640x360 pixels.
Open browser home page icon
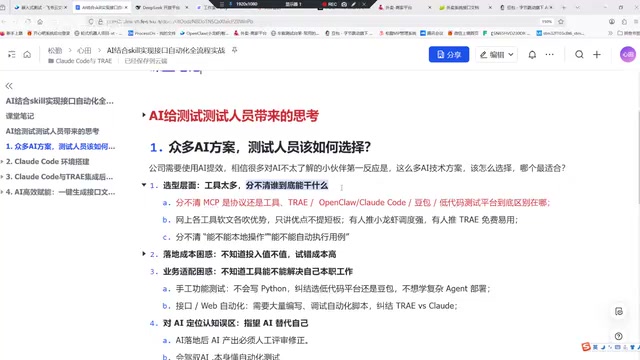[x=40, y=22]
